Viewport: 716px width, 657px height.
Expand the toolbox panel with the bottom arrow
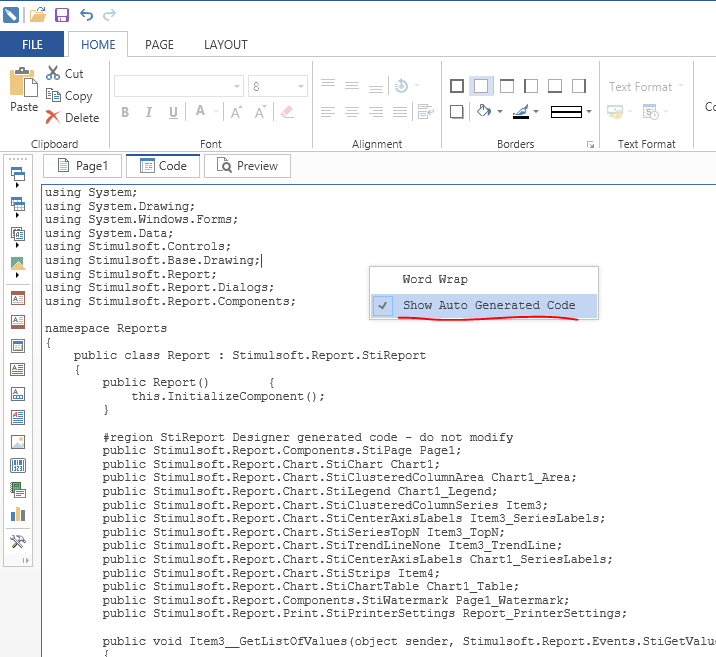[26, 560]
